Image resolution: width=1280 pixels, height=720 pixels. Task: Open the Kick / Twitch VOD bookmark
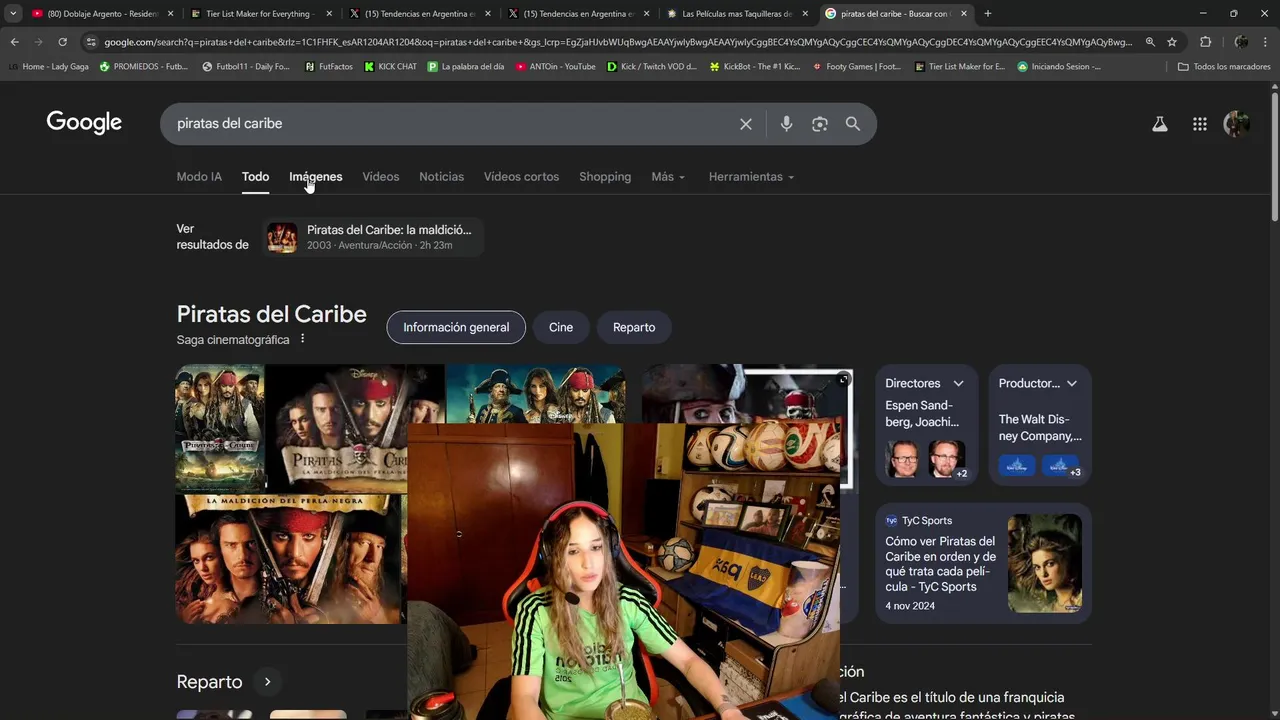point(652,67)
